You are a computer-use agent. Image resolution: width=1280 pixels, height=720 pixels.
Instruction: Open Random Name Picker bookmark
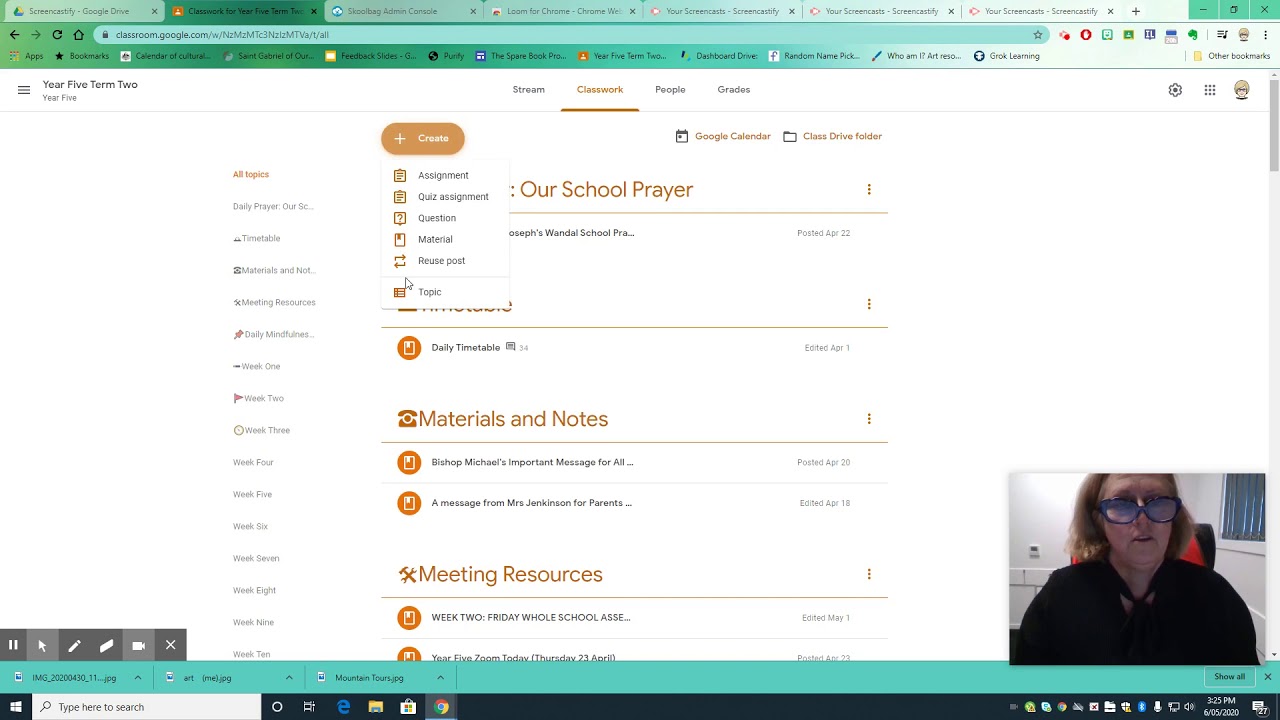[814, 56]
